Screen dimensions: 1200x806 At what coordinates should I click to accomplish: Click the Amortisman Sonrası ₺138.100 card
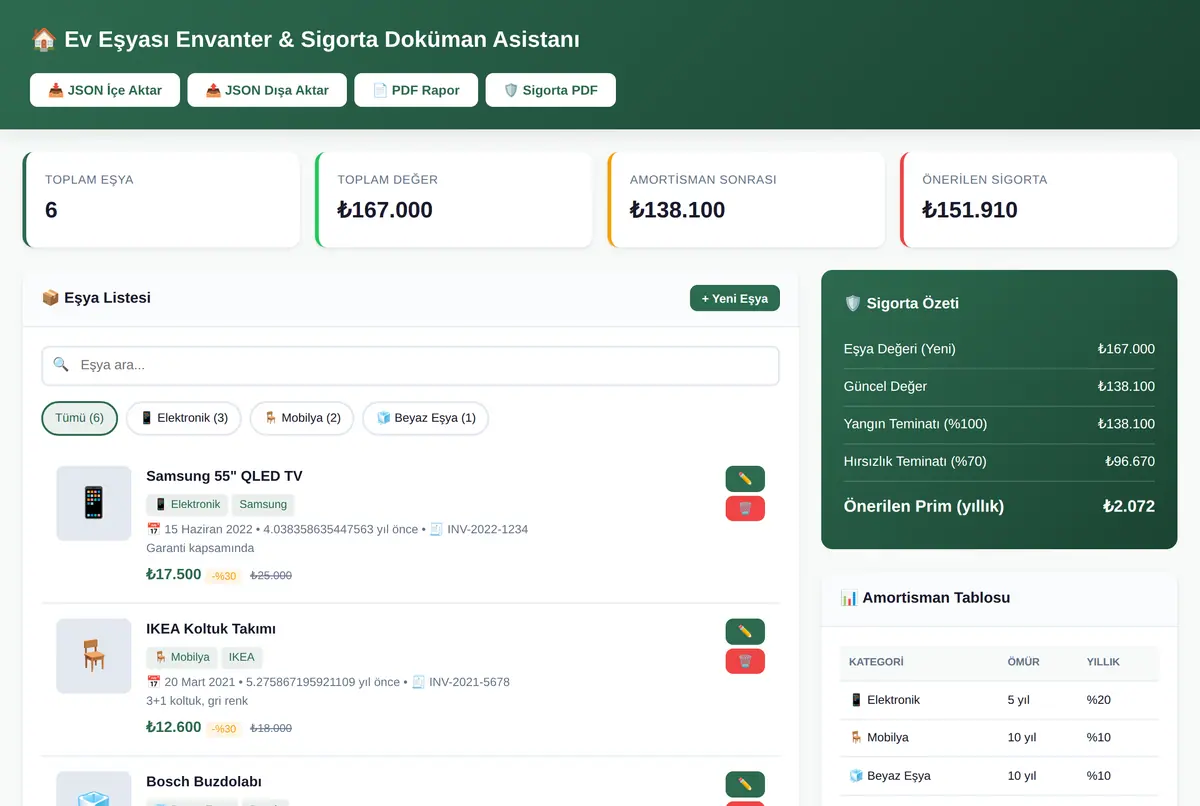tap(746, 199)
